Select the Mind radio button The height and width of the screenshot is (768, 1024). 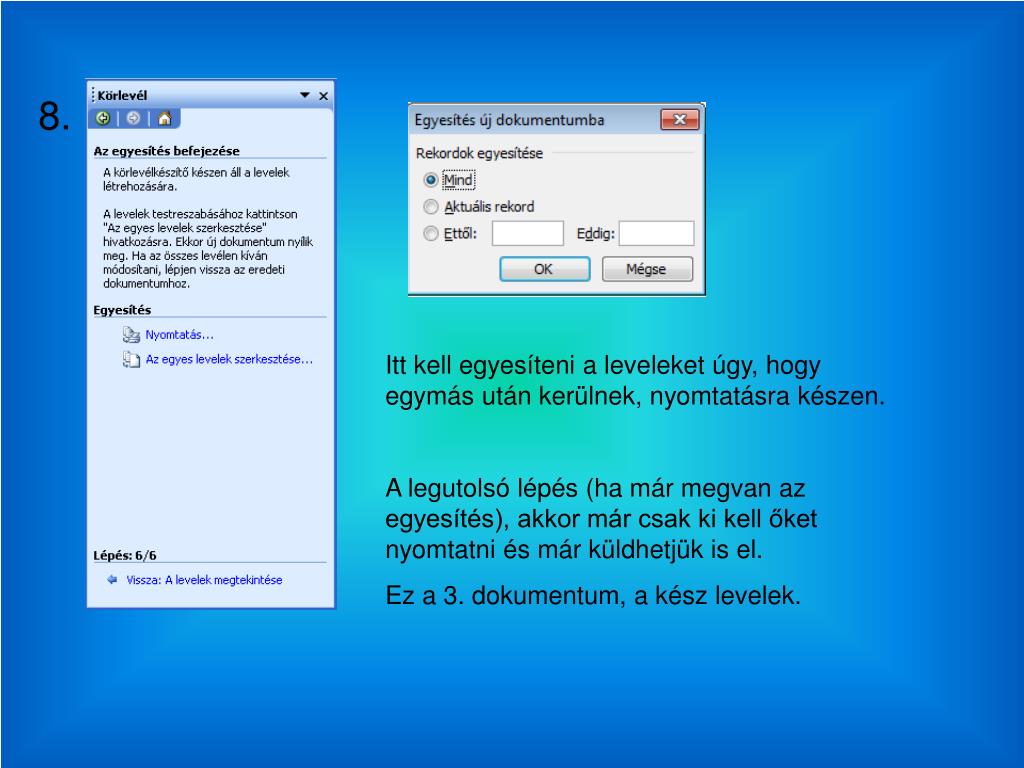(x=430, y=180)
